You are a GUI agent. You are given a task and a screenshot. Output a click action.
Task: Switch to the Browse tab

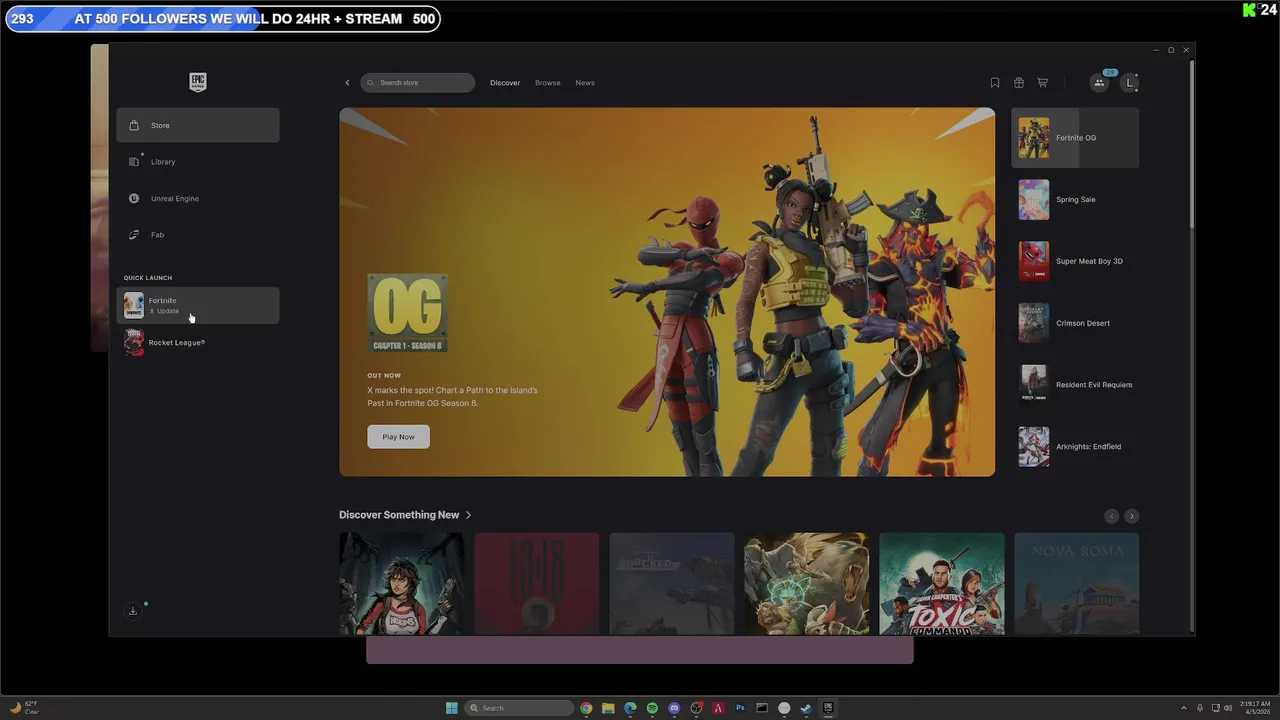coord(548,83)
